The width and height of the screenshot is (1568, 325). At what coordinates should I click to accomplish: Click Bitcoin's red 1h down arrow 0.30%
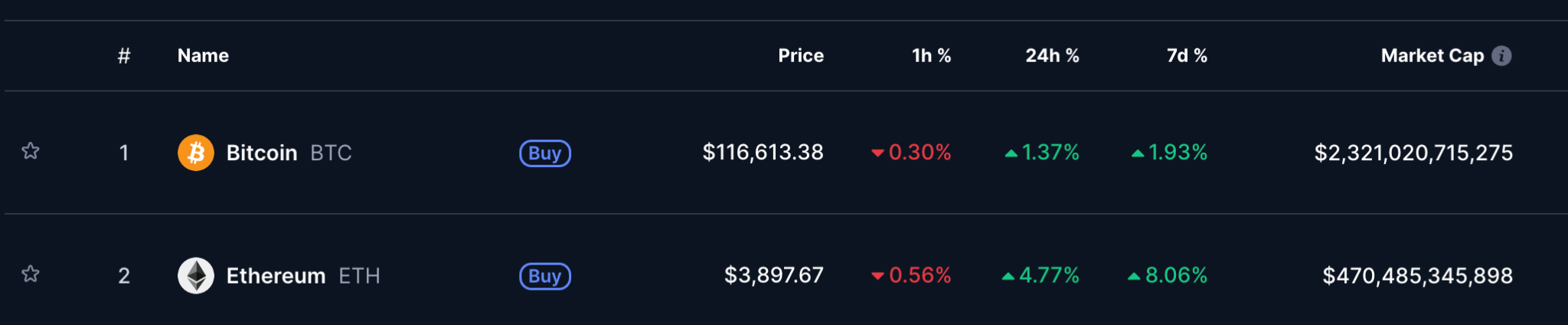(x=911, y=153)
